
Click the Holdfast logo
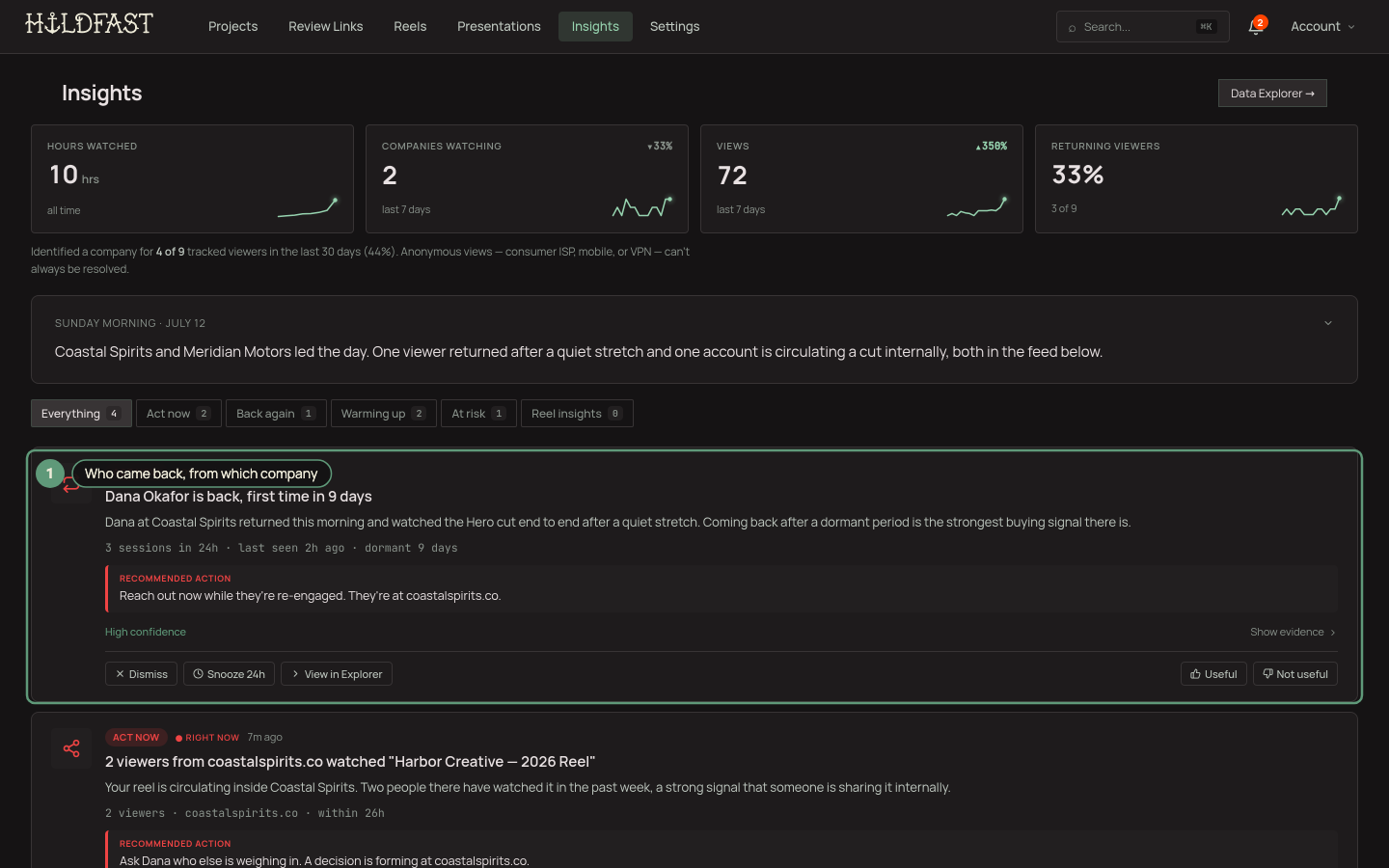click(89, 23)
